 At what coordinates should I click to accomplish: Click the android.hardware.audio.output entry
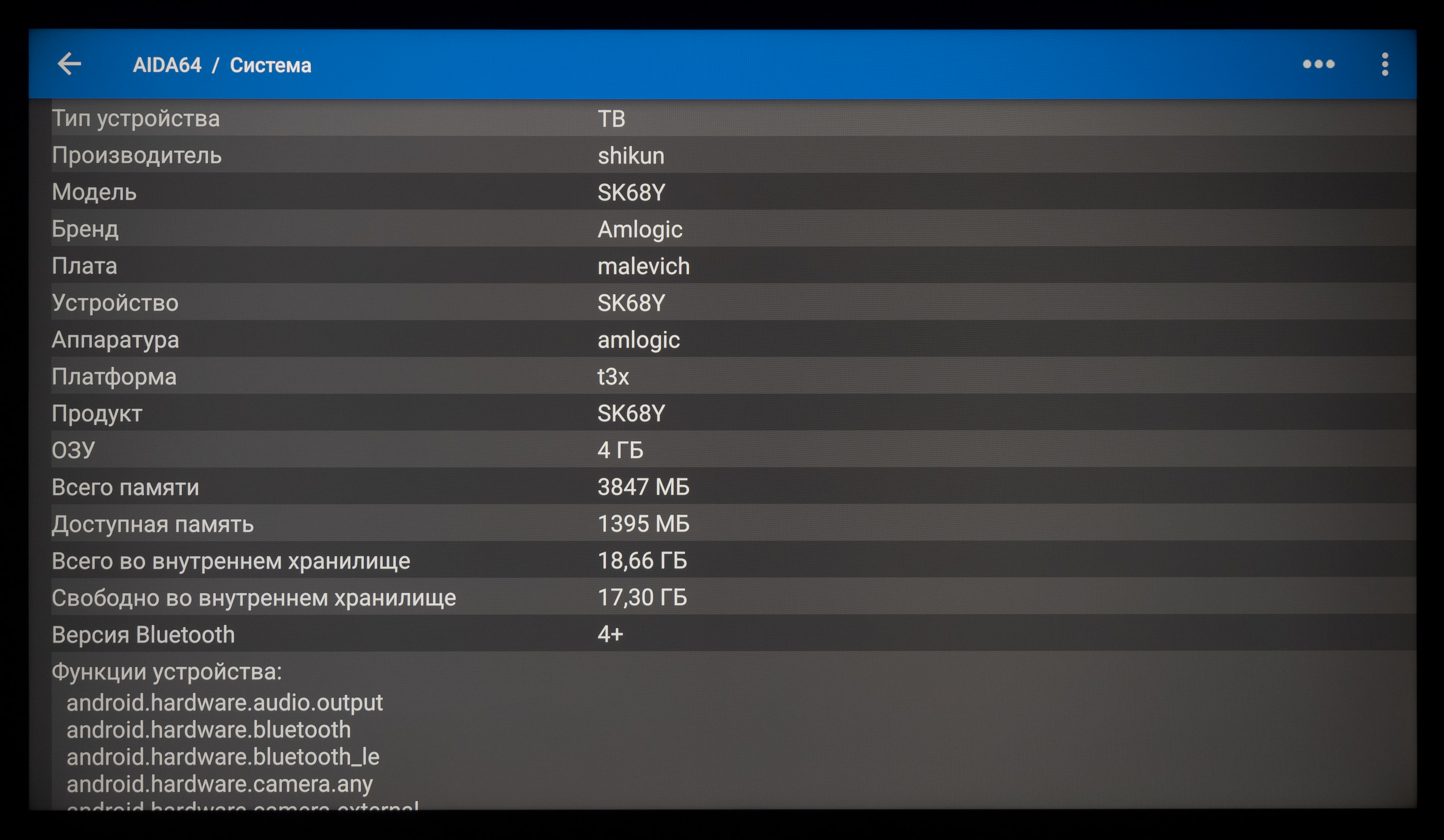224,703
